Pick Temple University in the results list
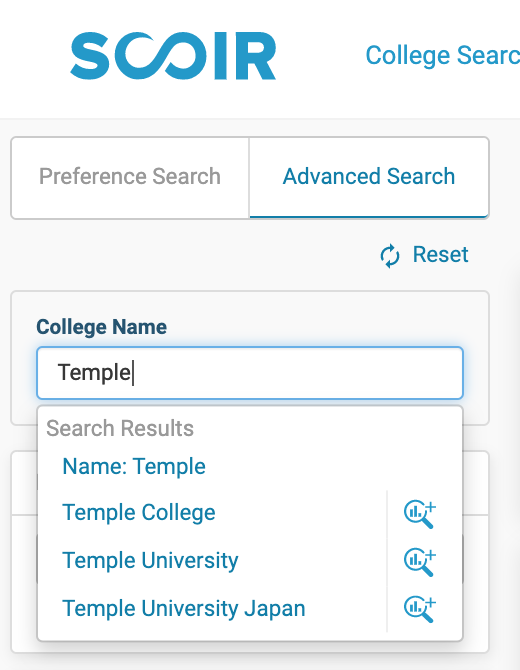This screenshot has width=520, height=670. [x=150, y=560]
